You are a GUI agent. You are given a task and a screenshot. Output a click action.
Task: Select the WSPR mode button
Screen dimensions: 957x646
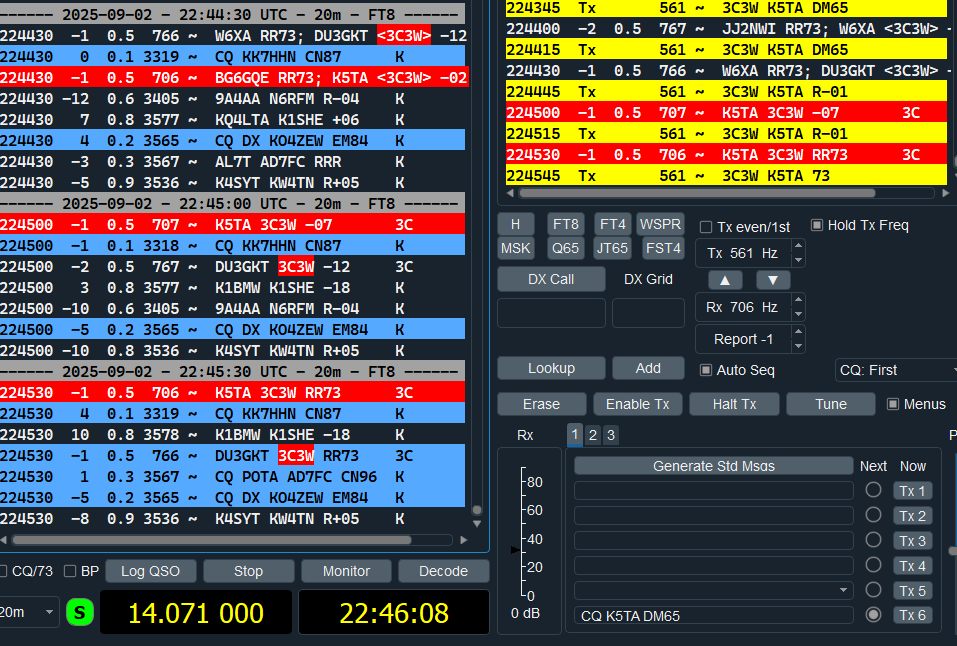660,224
